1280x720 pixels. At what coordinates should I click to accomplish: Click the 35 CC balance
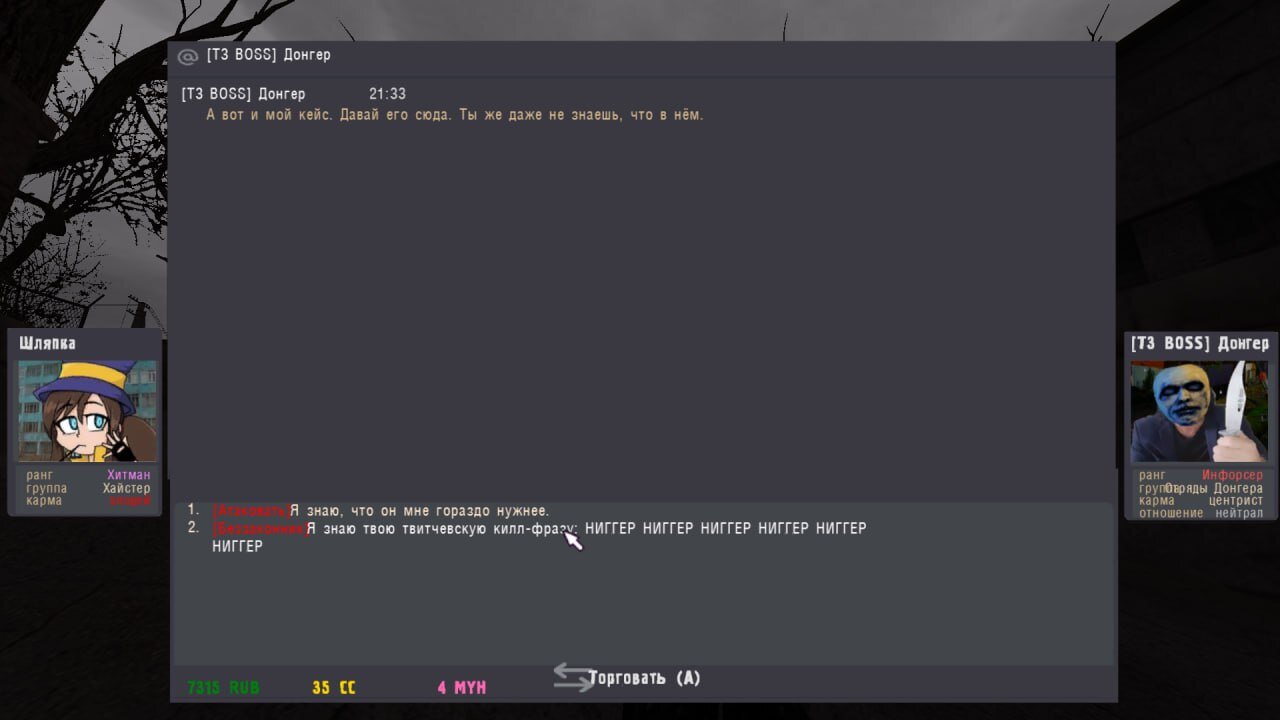334,688
